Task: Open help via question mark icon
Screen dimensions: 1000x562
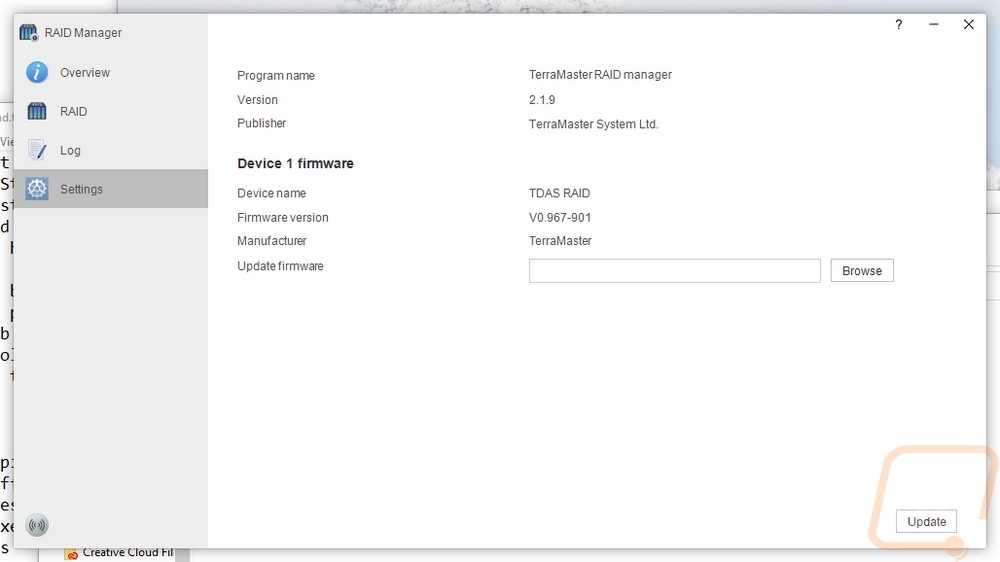Action: (899, 25)
